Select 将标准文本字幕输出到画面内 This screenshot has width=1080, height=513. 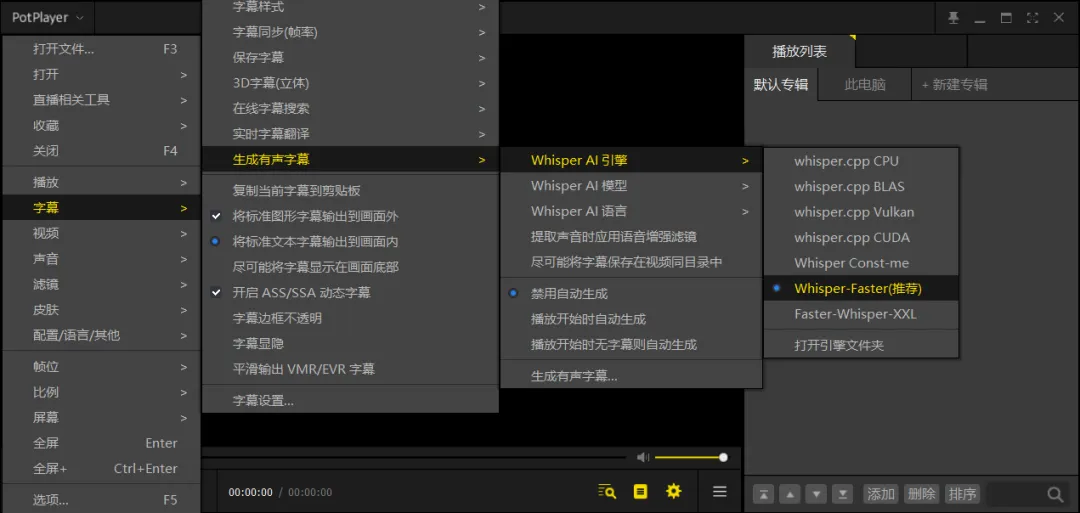[x=350, y=242]
